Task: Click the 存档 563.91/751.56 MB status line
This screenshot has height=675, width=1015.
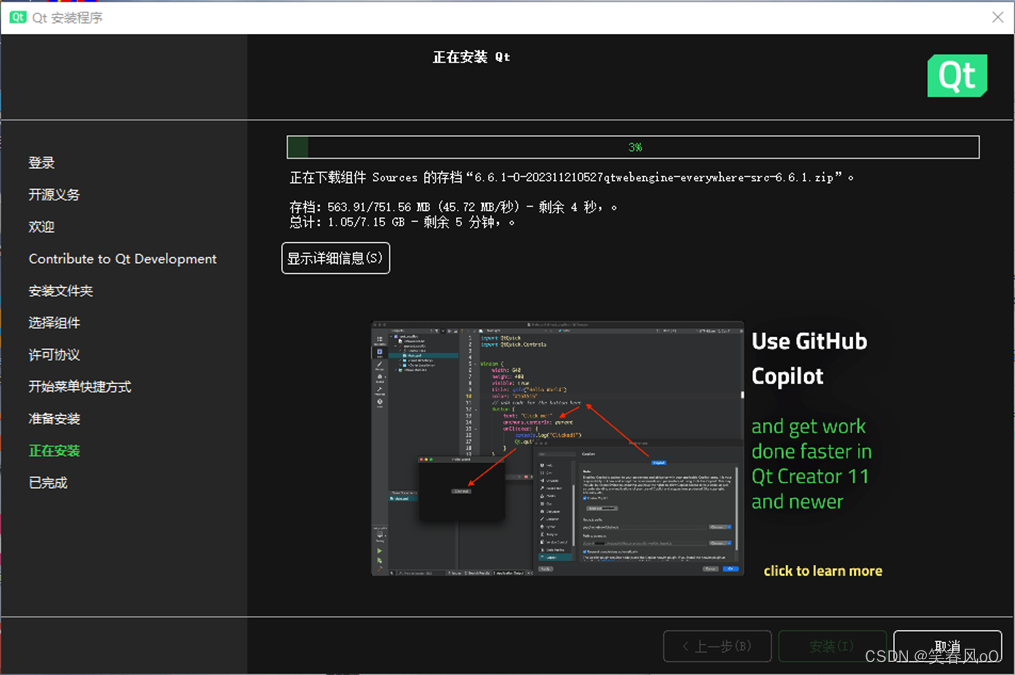Action: tap(452, 207)
